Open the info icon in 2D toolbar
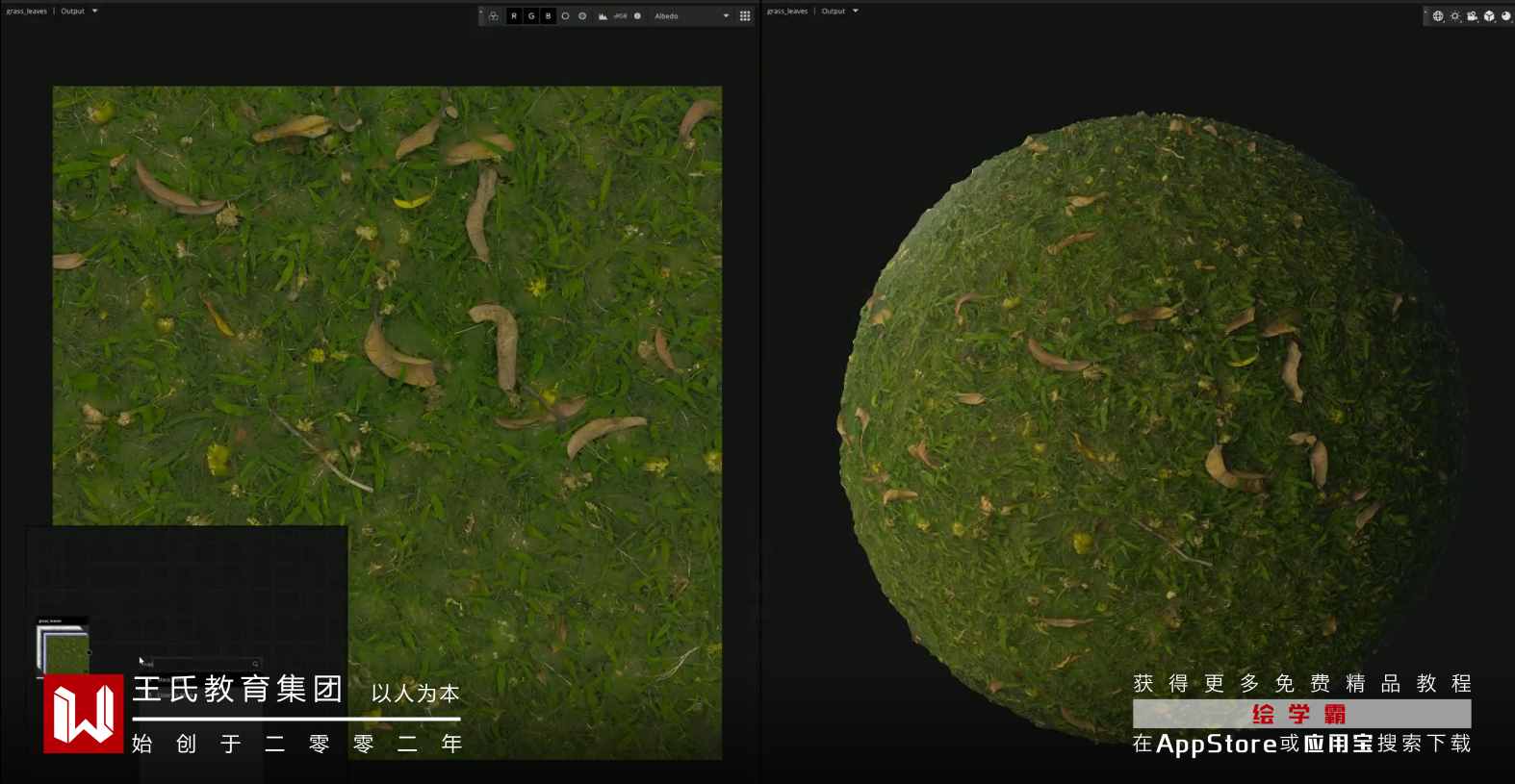This screenshot has height=784, width=1515. pyautogui.click(x=637, y=16)
